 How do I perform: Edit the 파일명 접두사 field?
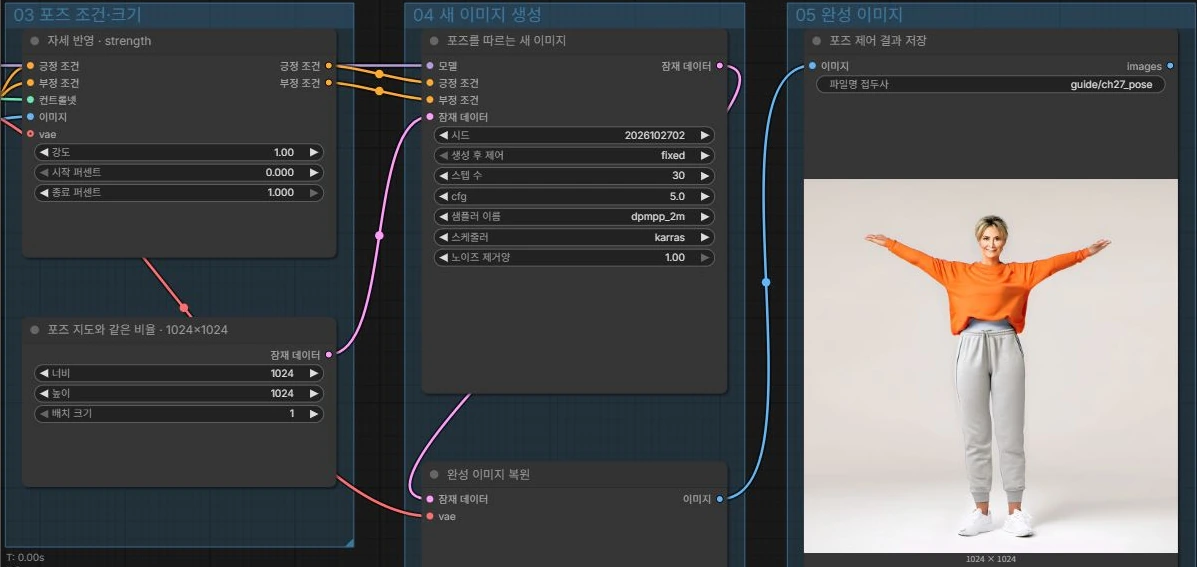click(x=991, y=85)
